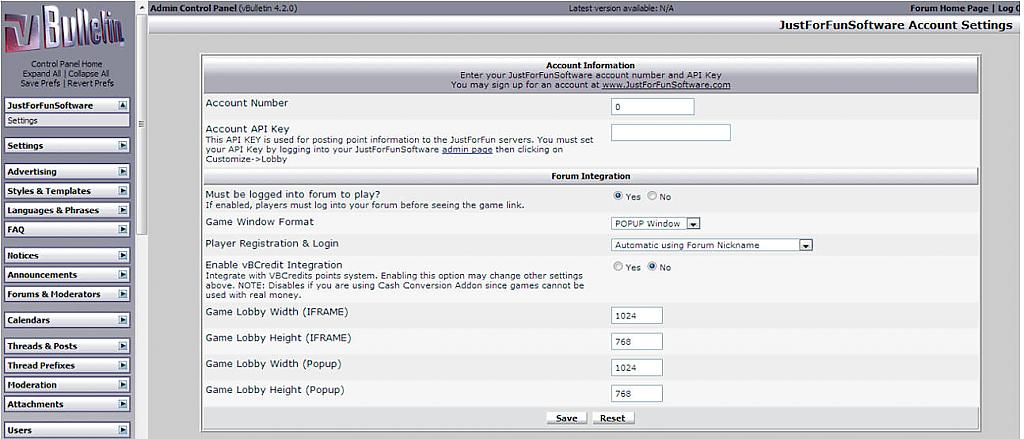Focus the Account API Key field
This screenshot has height=439, width=1024.
click(671, 133)
